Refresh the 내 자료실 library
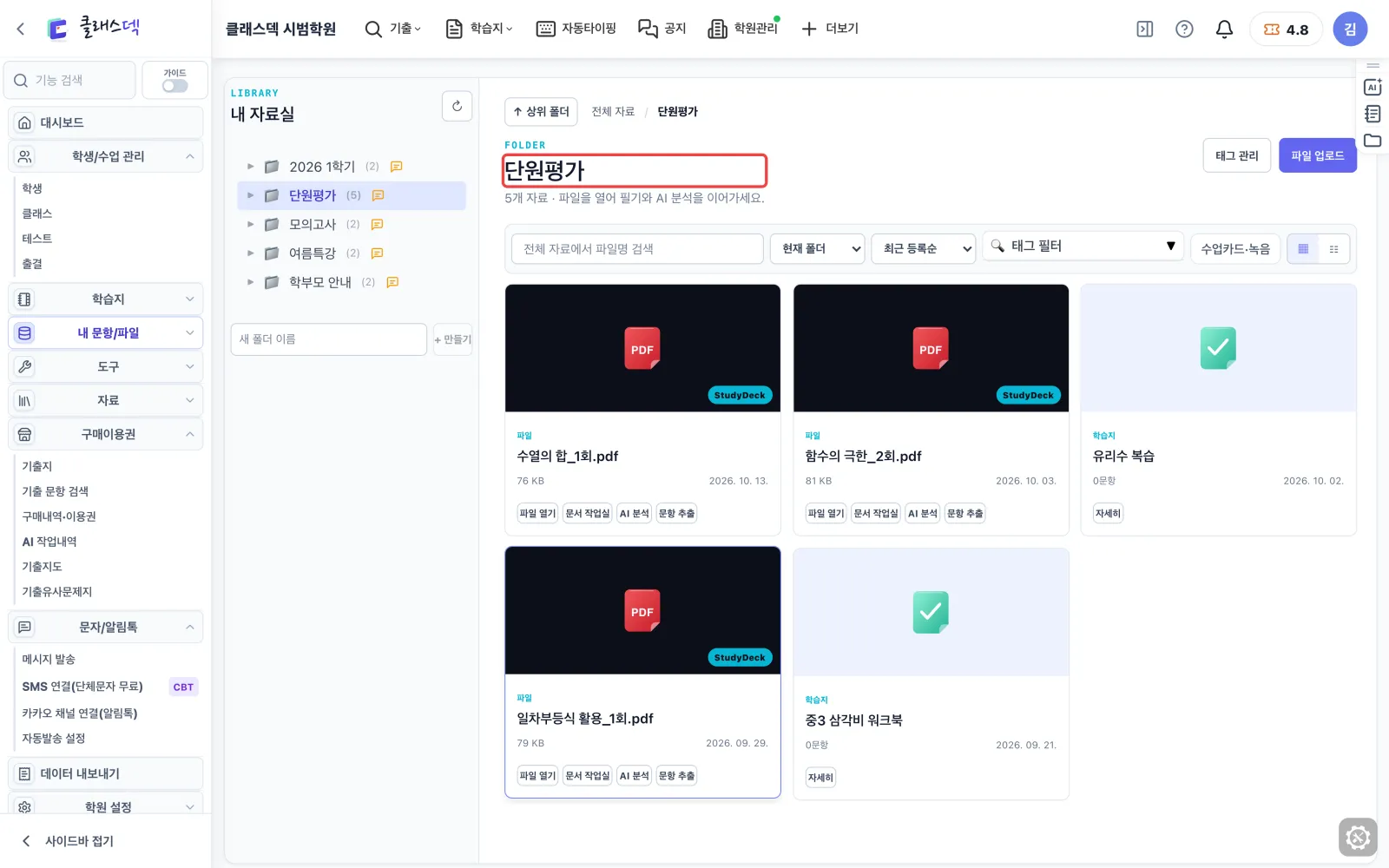The width and height of the screenshot is (1389, 868). click(457, 106)
